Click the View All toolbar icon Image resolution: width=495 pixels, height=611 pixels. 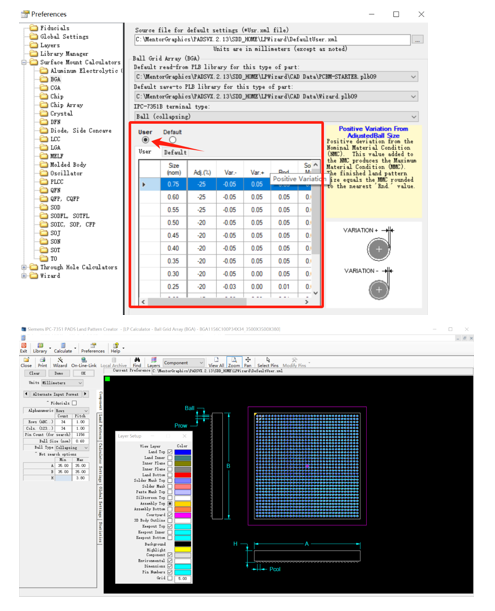216,362
